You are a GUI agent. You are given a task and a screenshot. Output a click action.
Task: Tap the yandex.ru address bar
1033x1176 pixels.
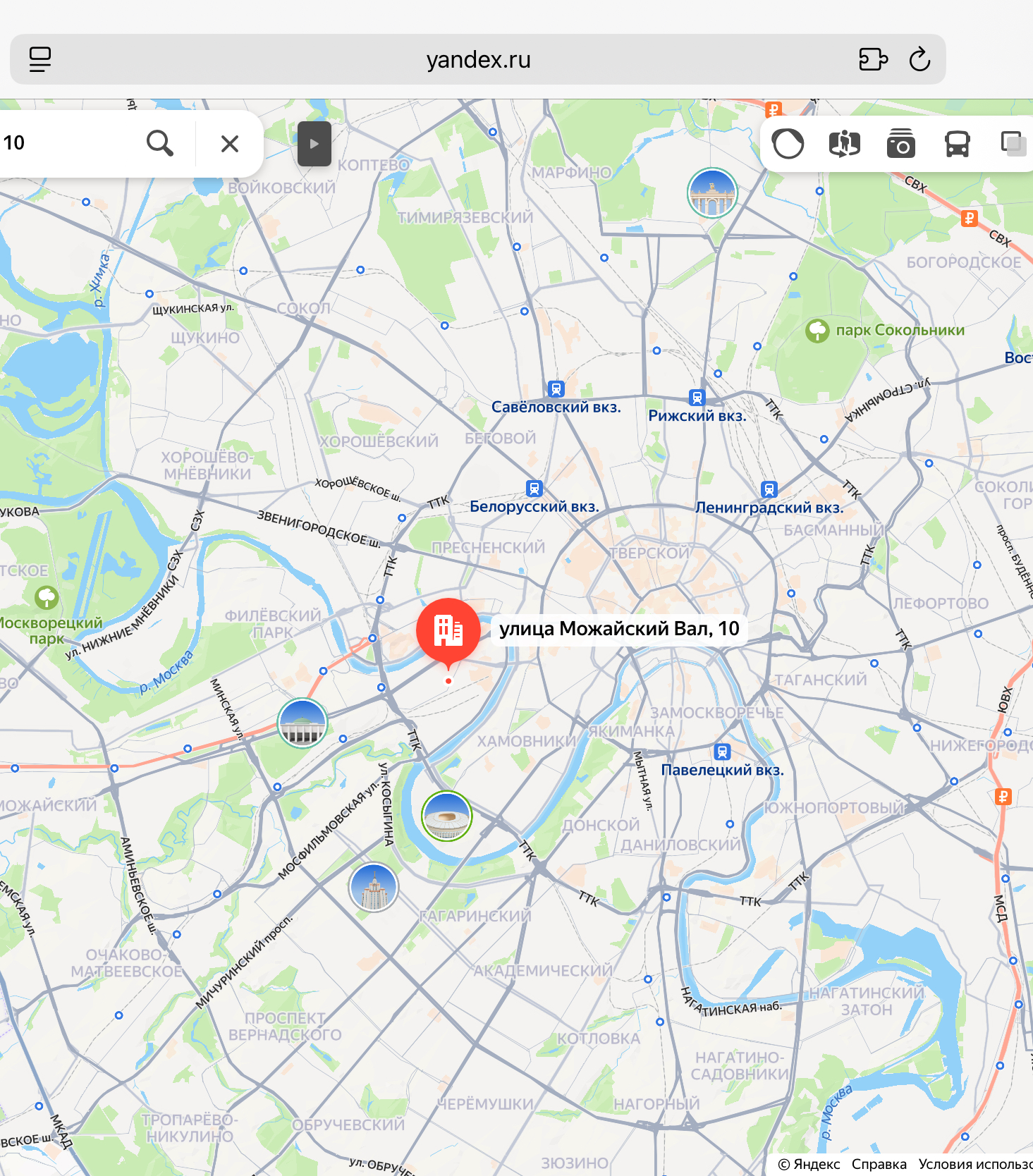[478, 59]
